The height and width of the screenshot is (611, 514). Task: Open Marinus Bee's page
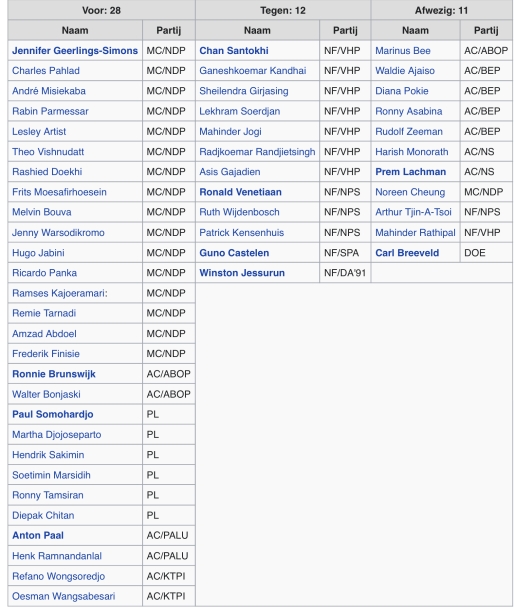(x=403, y=51)
